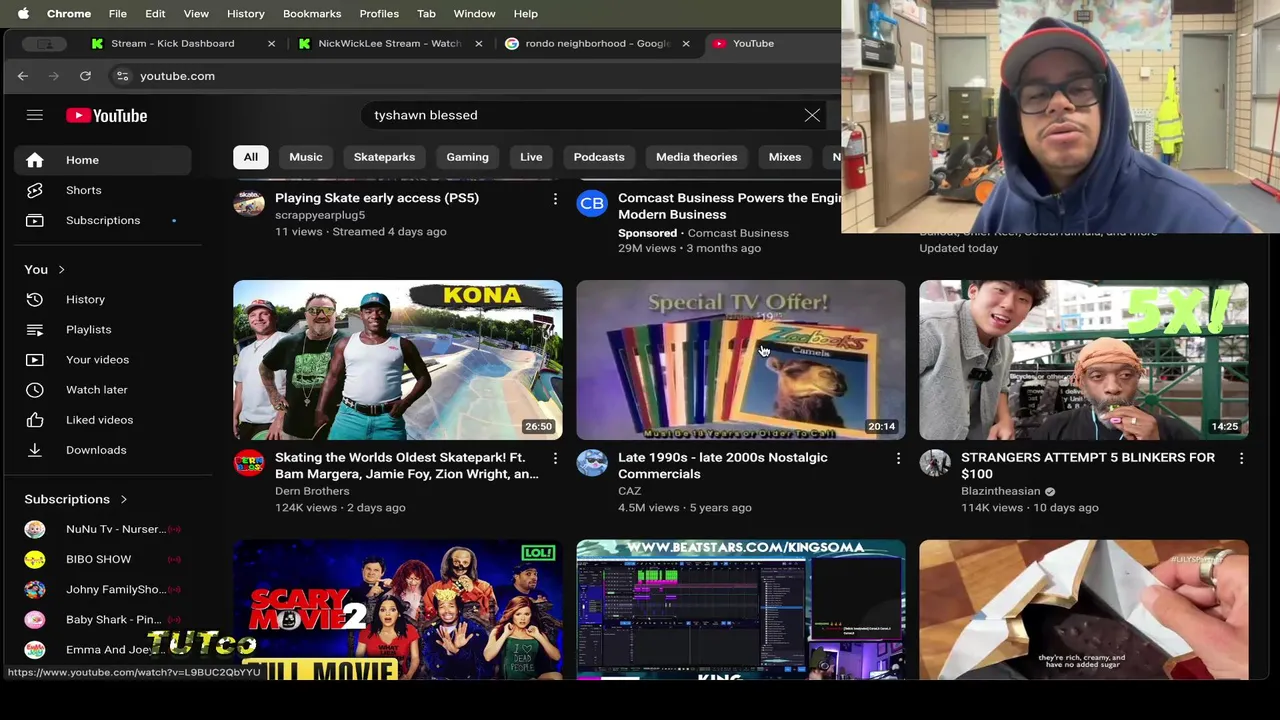This screenshot has width=1280, height=720.
Task: Open the Blazinthasian channel avatar
Action: [935, 463]
